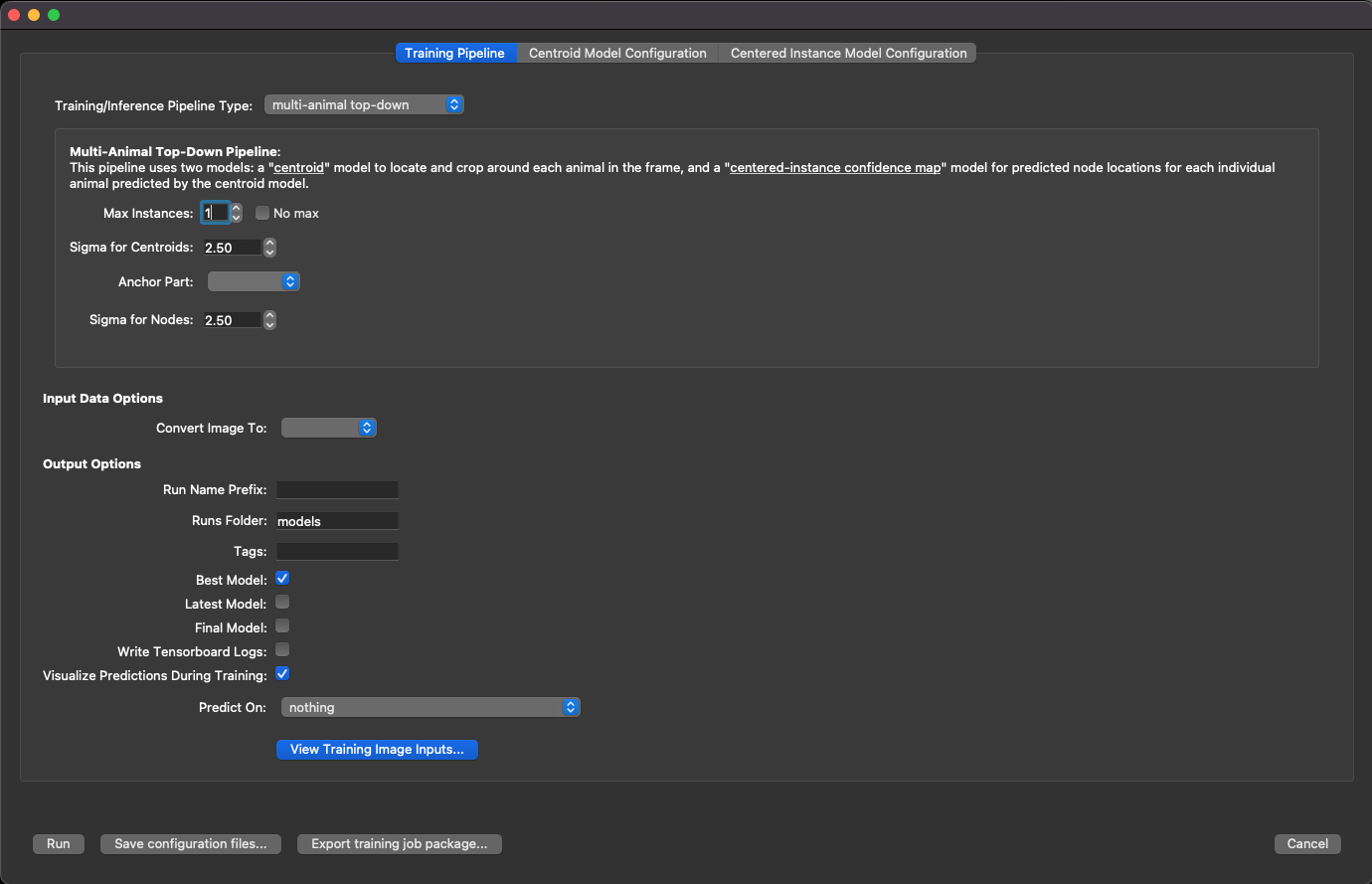The width and height of the screenshot is (1372, 884).
Task: Open Centered Instance Model Configuration tab
Action: pos(848,54)
